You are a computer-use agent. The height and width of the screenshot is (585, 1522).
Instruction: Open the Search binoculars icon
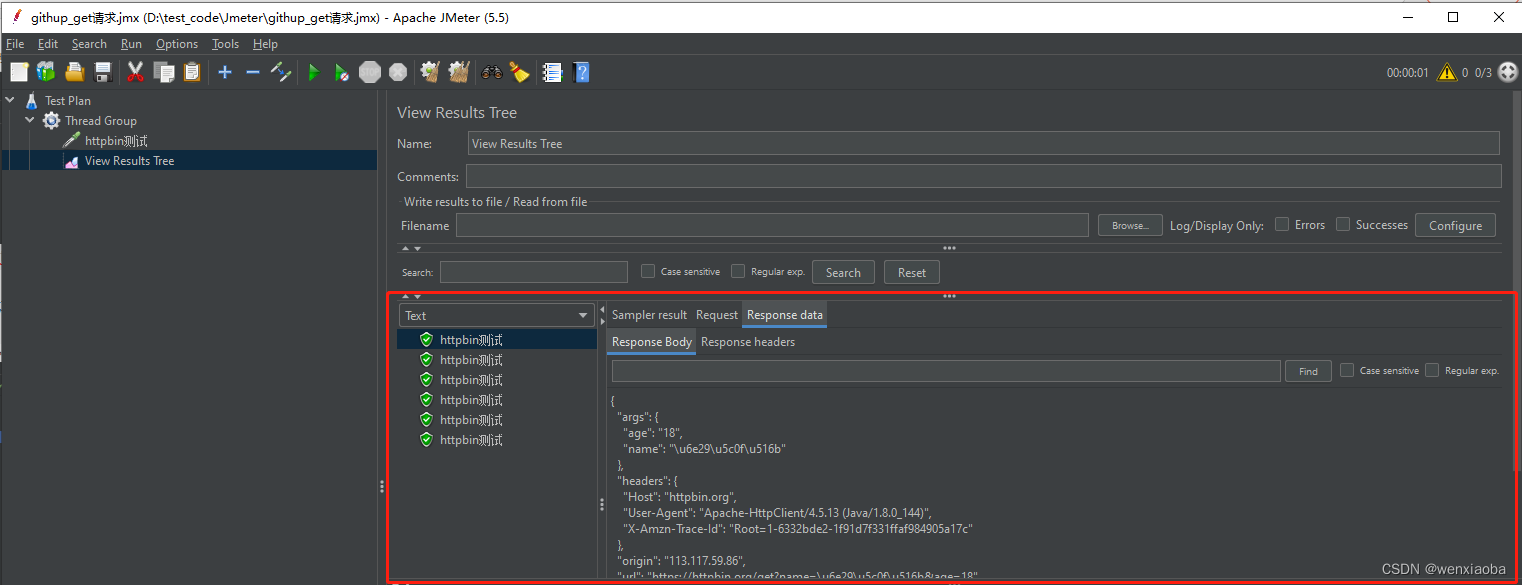[x=491, y=72]
